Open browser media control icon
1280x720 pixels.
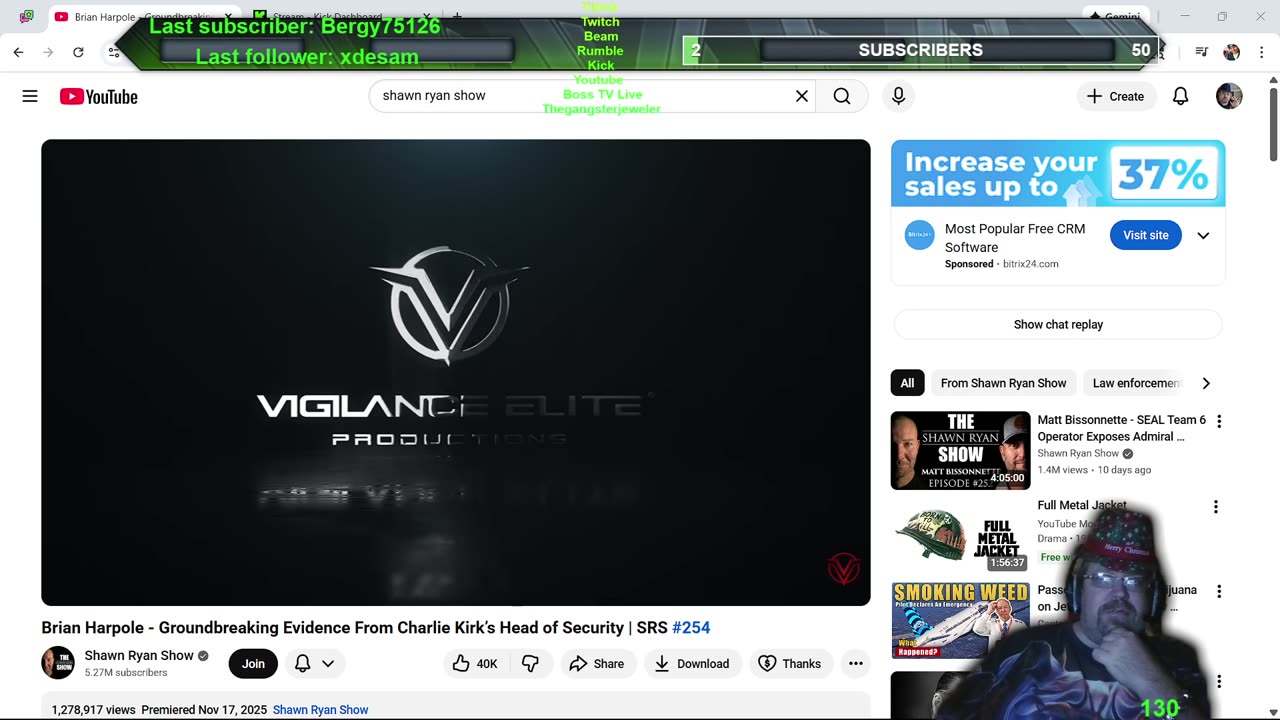tap(1202, 52)
